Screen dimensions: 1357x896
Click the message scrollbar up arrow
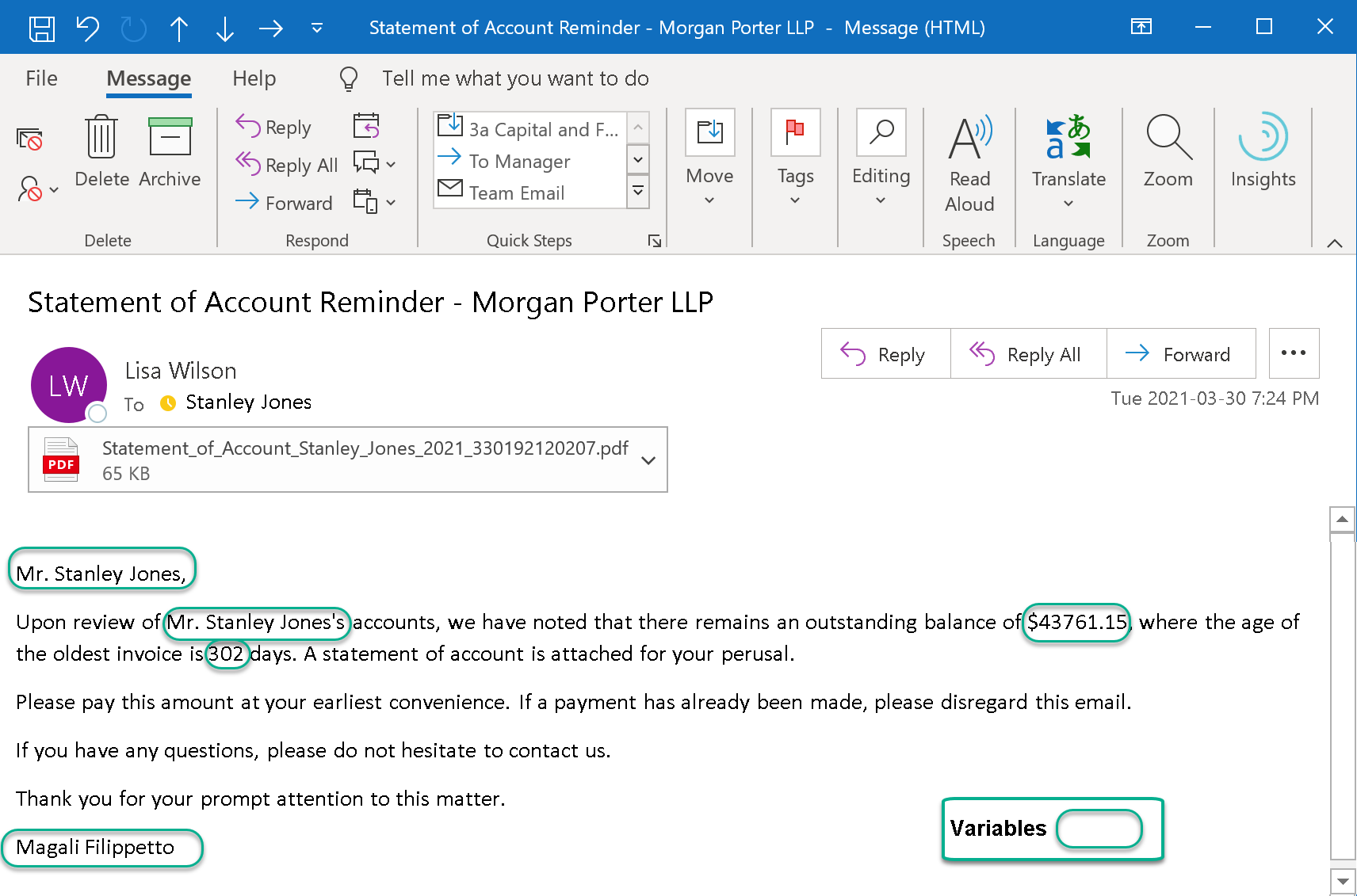(1342, 520)
